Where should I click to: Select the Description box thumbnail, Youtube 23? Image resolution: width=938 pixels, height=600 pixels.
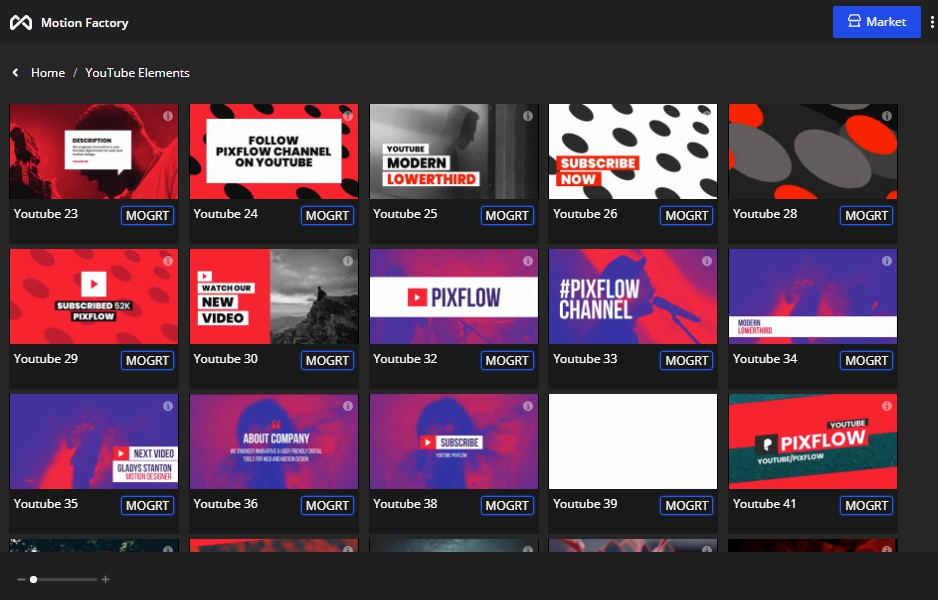tap(94, 151)
